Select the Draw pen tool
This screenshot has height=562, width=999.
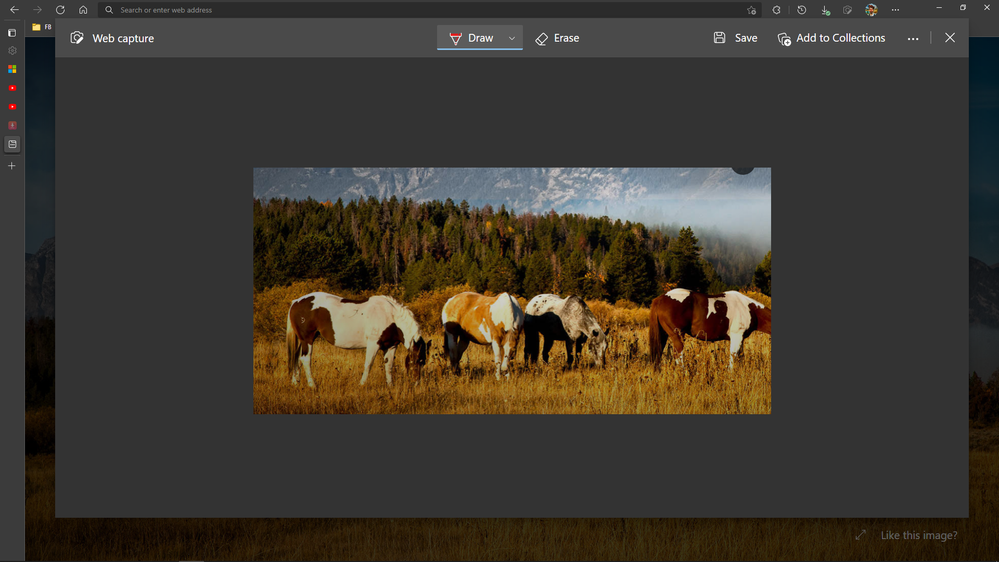tap(471, 38)
